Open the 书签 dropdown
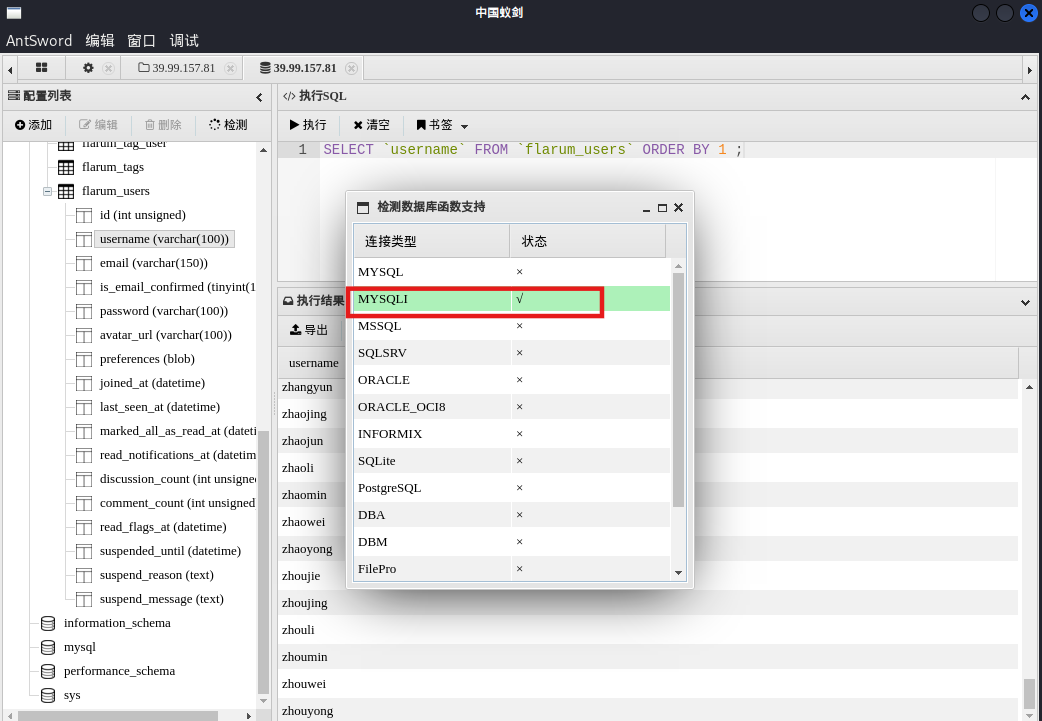This screenshot has width=1042, height=721. 442,125
